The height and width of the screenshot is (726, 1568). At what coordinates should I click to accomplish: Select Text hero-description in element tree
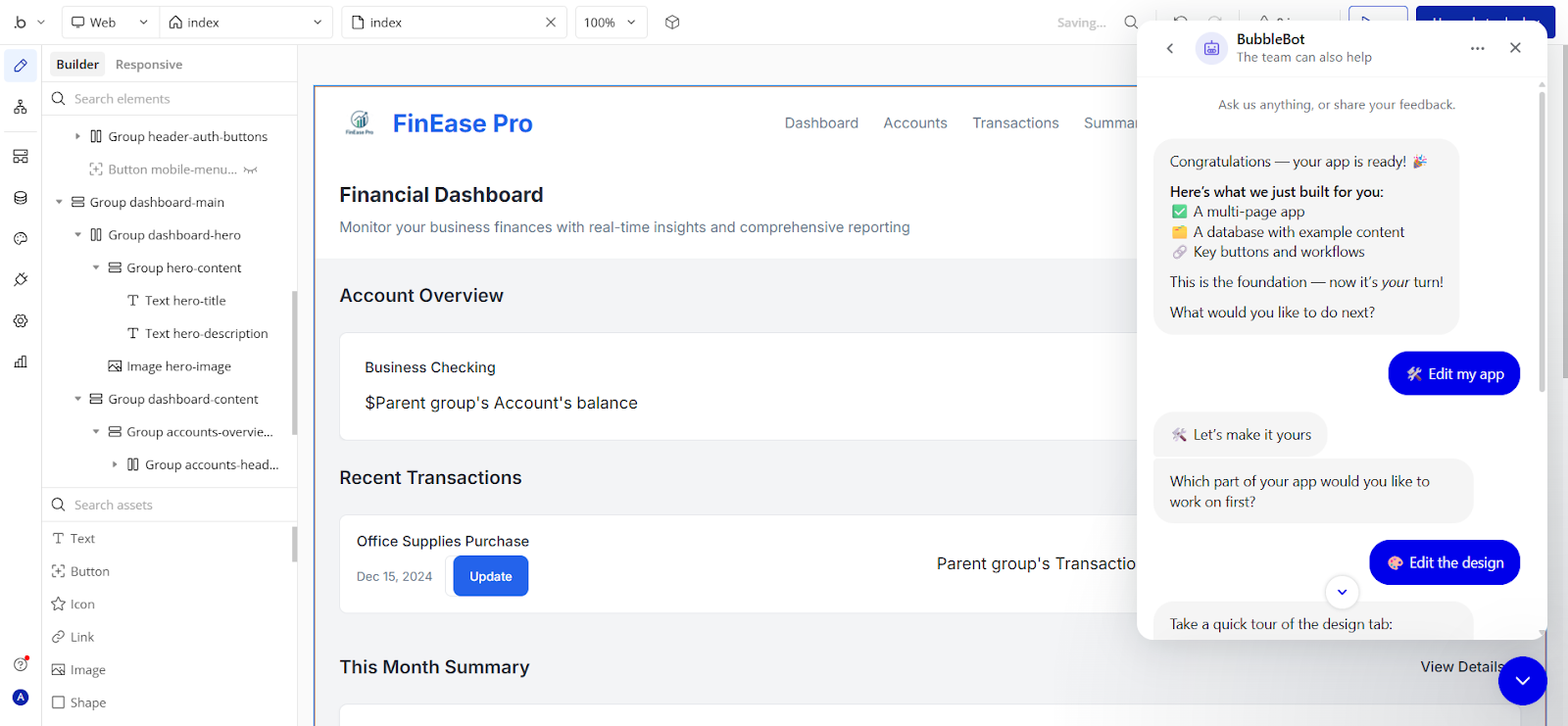pyautogui.click(x=206, y=333)
